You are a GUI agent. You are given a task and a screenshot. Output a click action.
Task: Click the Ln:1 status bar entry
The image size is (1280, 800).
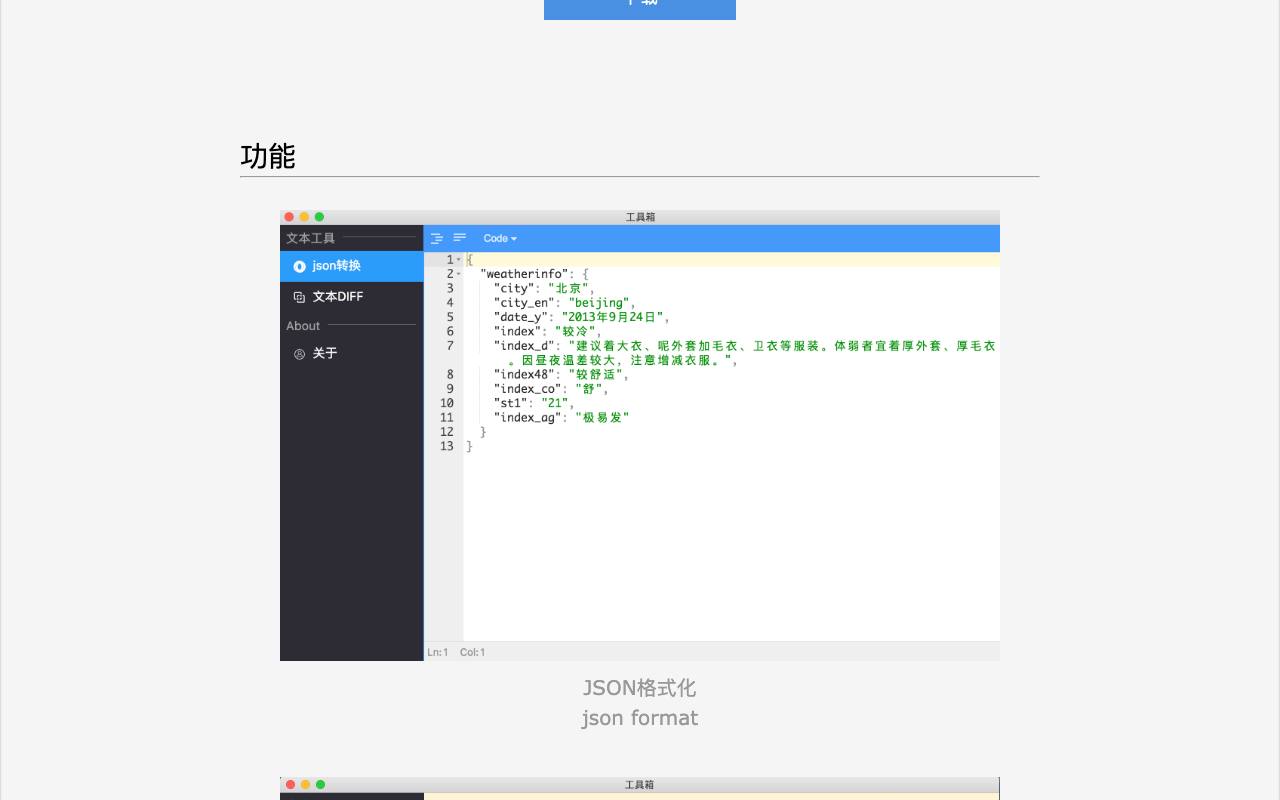438,652
